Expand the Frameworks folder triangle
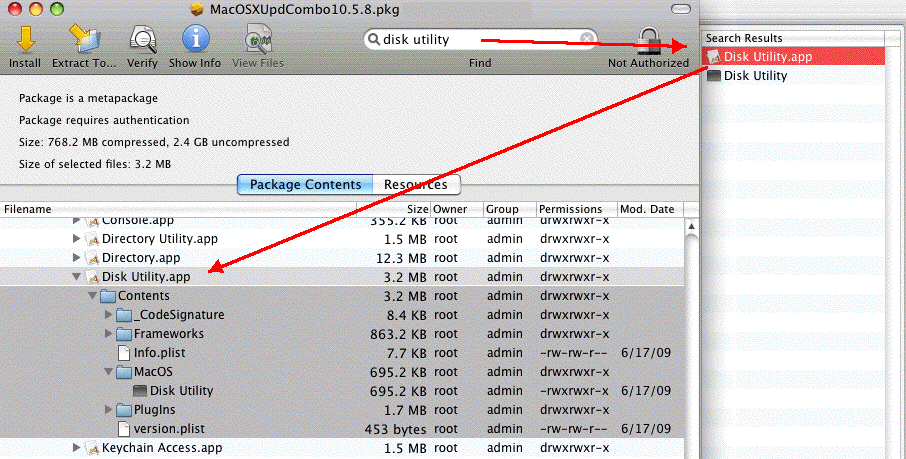Screen dimensions: 906x459 [109, 334]
